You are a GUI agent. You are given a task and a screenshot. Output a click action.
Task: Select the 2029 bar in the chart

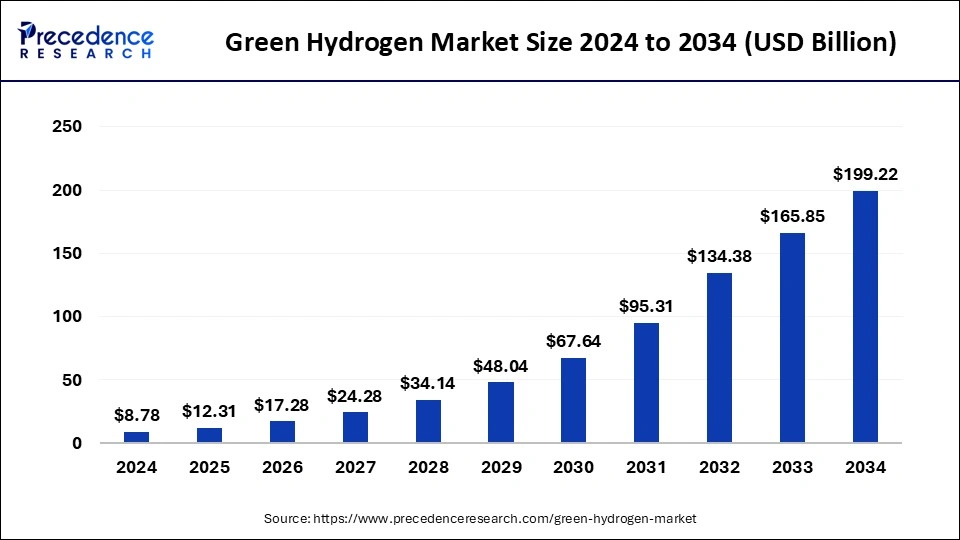coord(501,412)
